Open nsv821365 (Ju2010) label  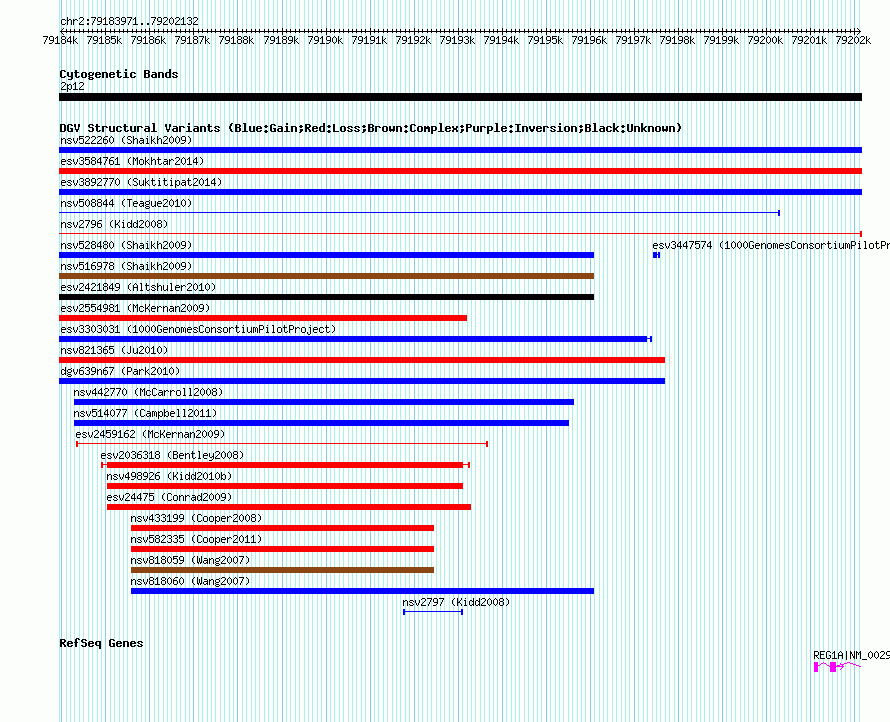[114, 350]
